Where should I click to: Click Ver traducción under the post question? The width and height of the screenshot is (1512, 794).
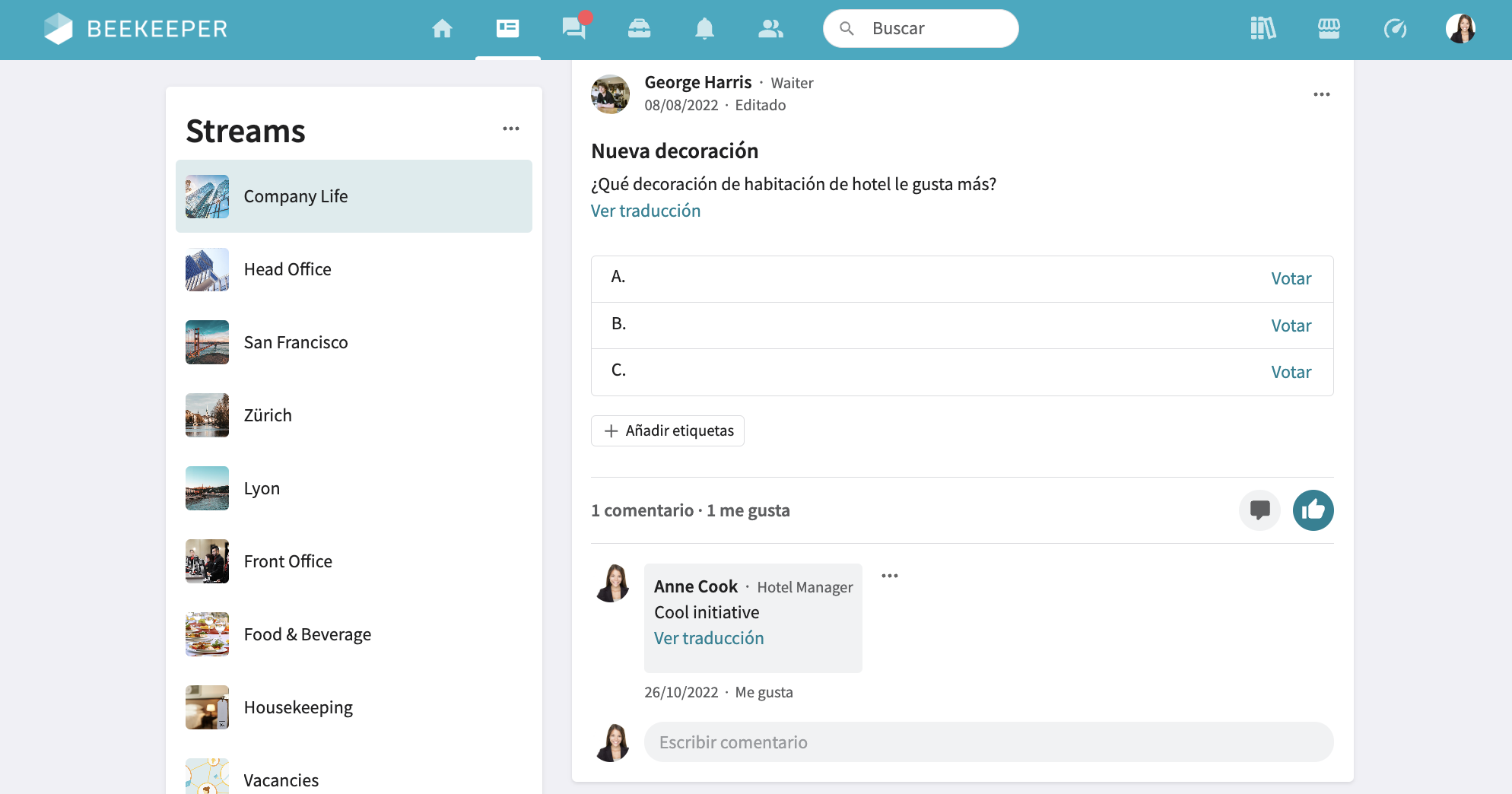(x=646, y=211)
